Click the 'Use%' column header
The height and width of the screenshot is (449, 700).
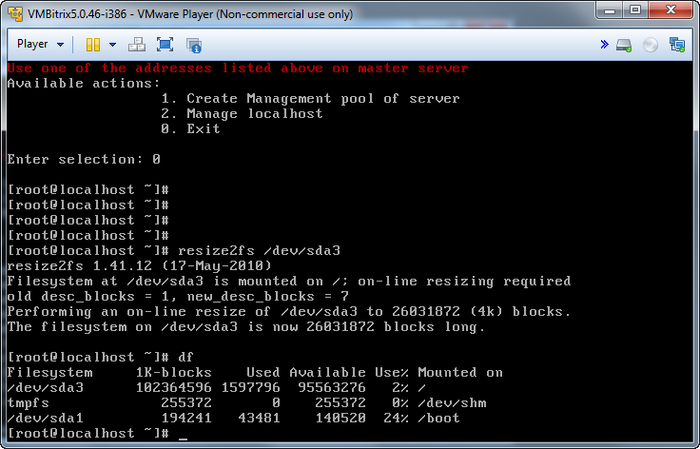pyautogui.click(x=392, y=373)
